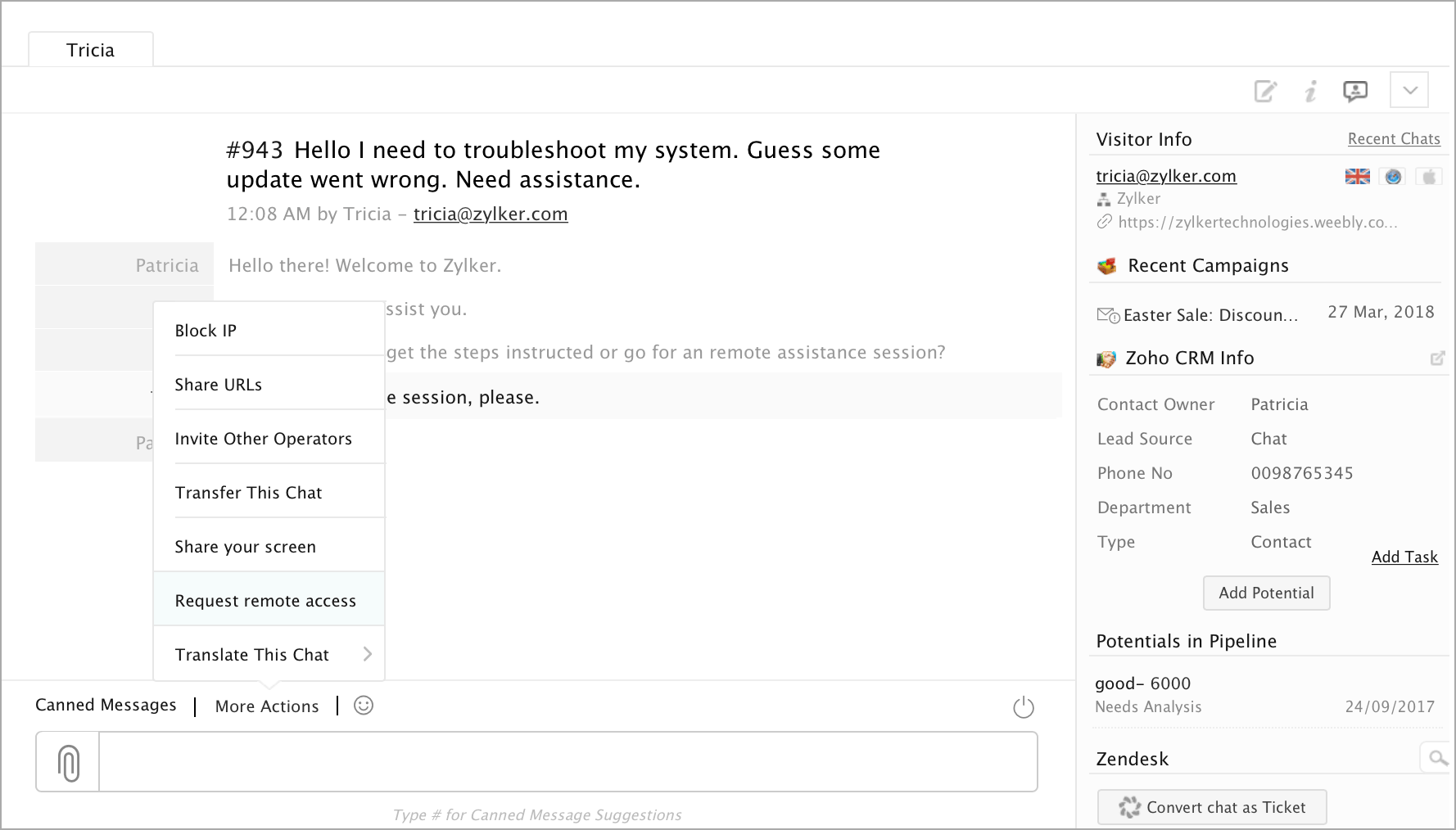Viewport: 1456px width, 830px height.
Task: Click the browser icon in Visitor Info
Action: coord(1393,176)
